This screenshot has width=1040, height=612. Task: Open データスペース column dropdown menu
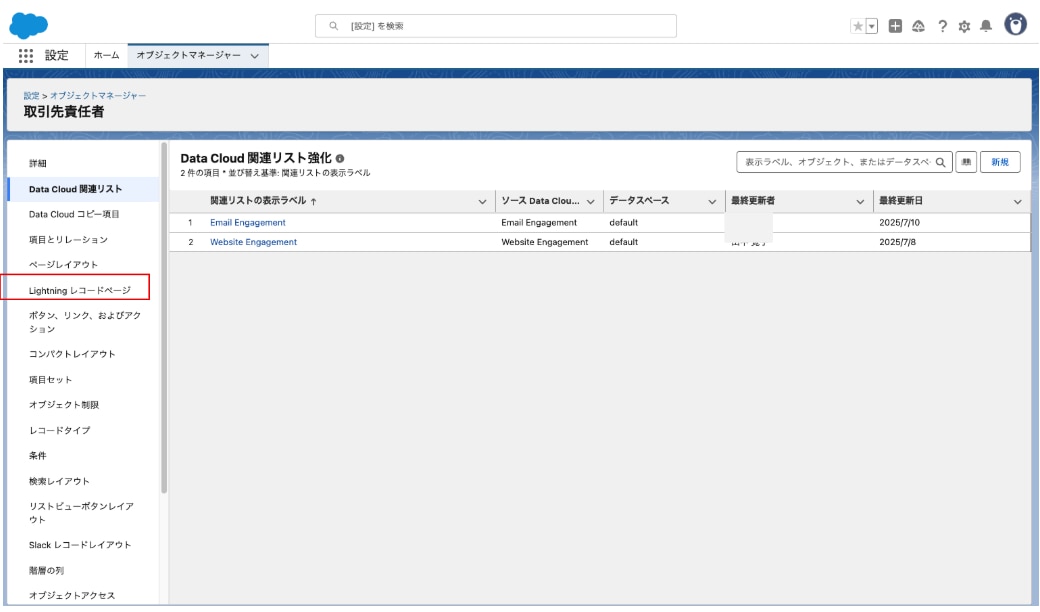712,201
